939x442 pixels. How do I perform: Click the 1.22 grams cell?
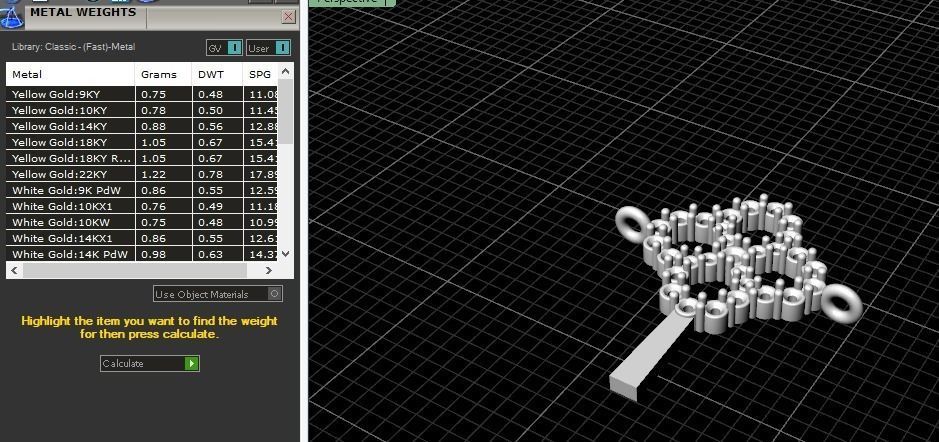tap(163, 174)
